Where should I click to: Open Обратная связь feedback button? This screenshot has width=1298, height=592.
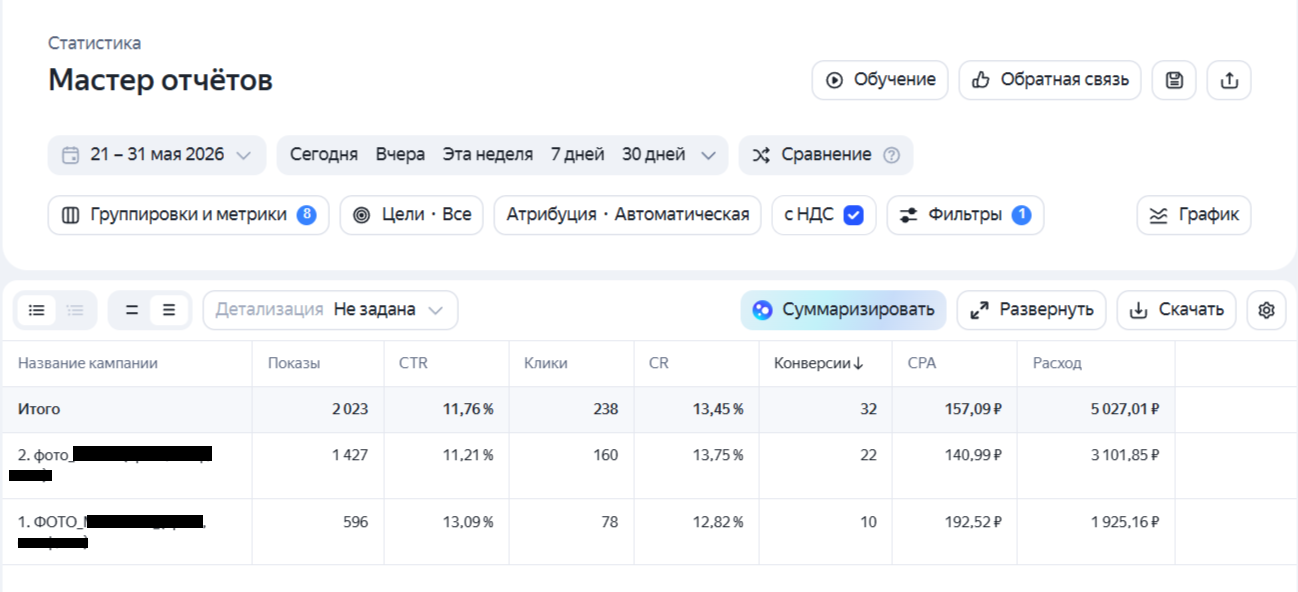pyautogui.click(x=1050, y=80)
